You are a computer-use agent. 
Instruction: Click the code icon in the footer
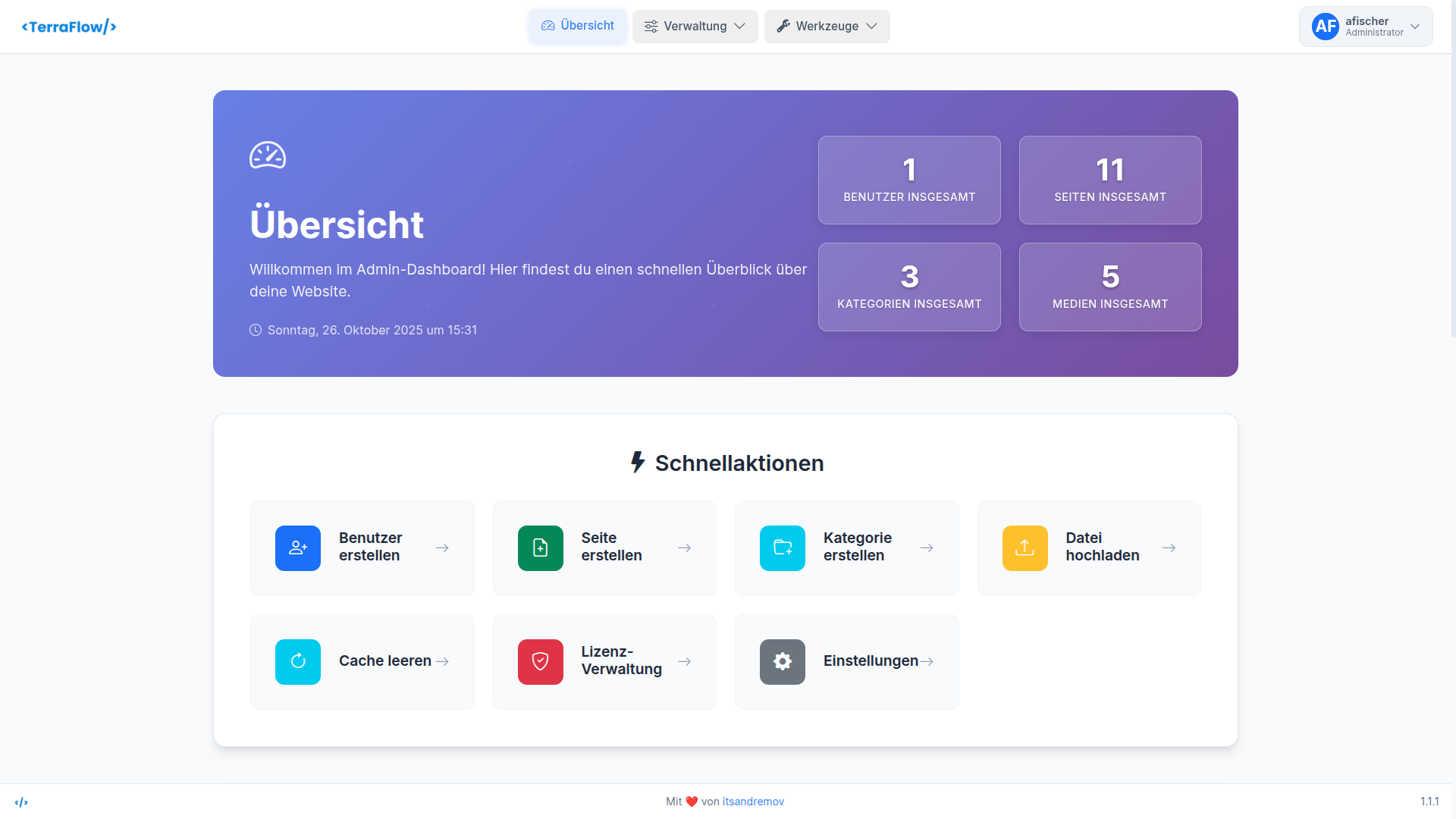point(23,802)
